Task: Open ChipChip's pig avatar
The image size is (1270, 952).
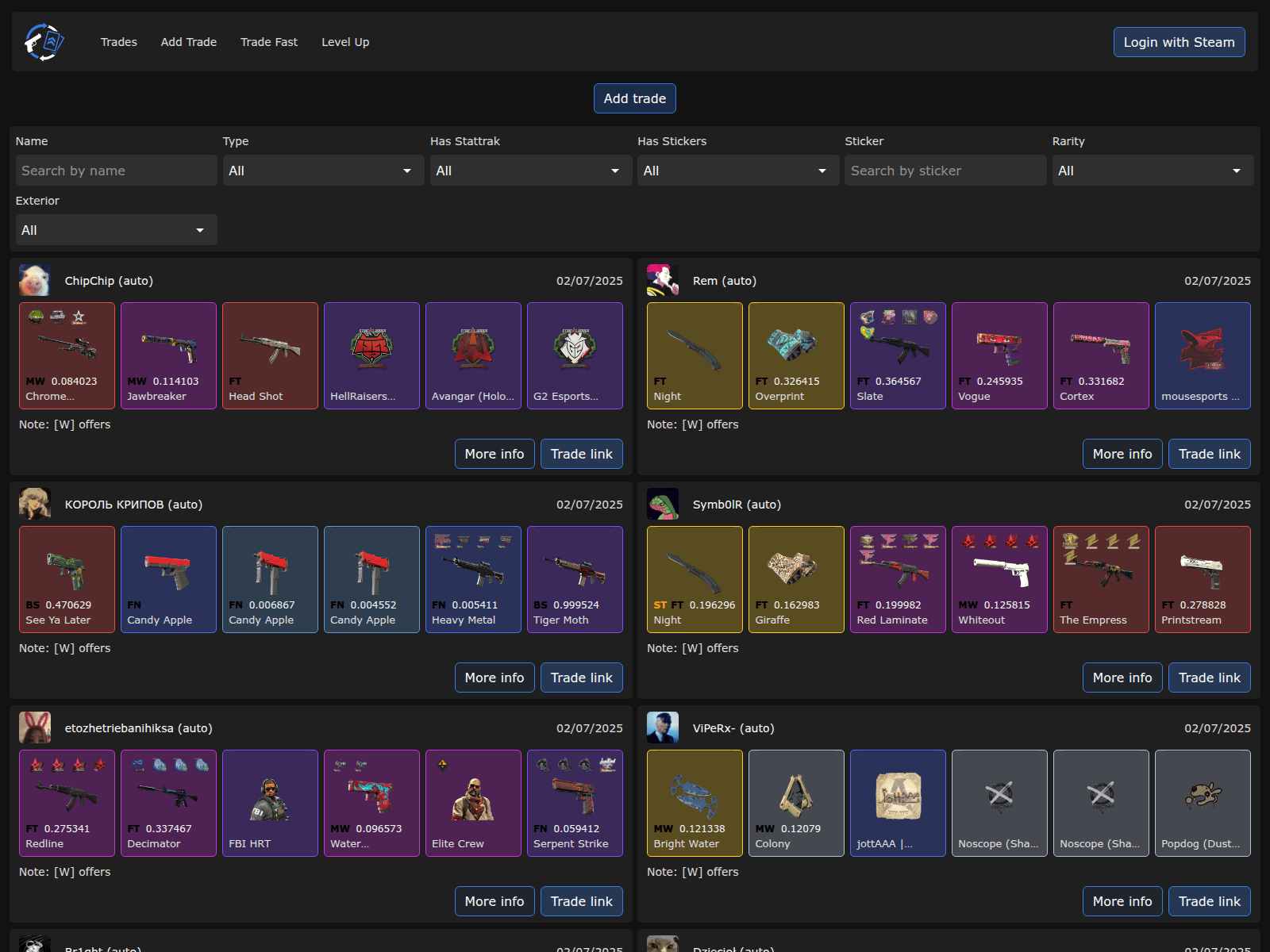Action: 35,281
